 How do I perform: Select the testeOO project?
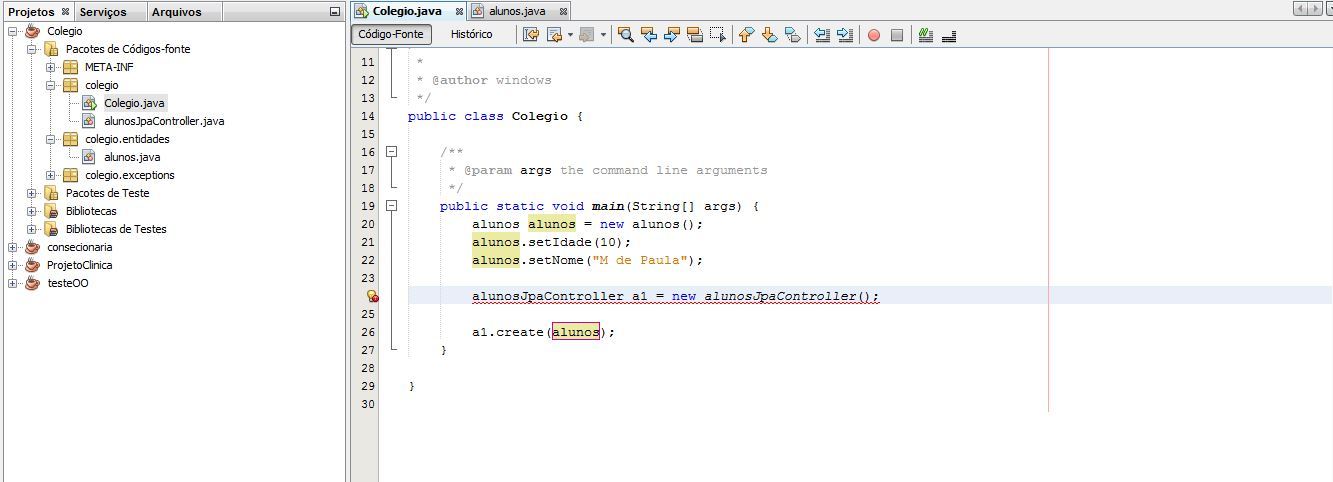click(67, 283)
